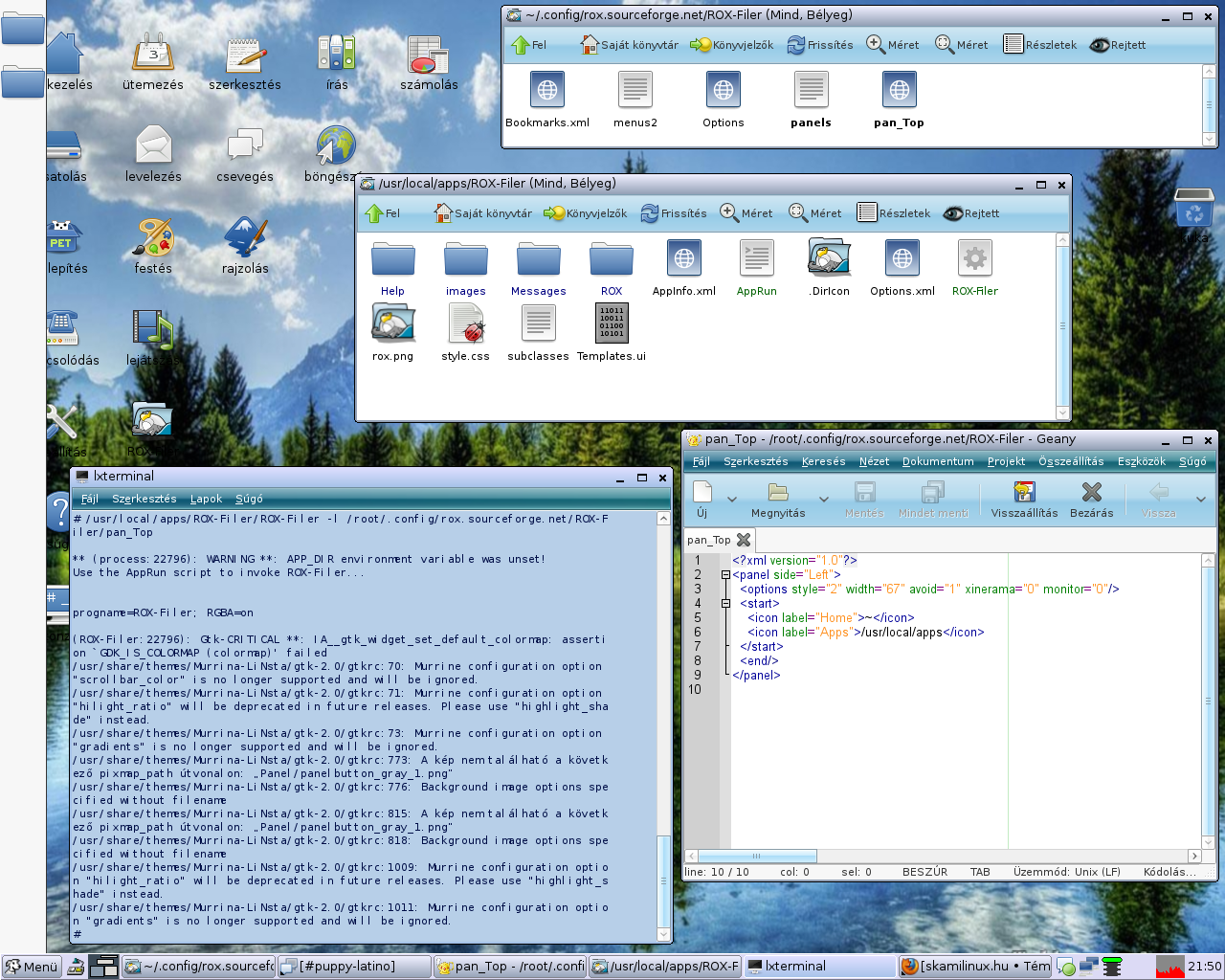Screen dimensions: 1225x980
Task: Switch to lxterminal in the taskbar
Action: pos(819,967)
